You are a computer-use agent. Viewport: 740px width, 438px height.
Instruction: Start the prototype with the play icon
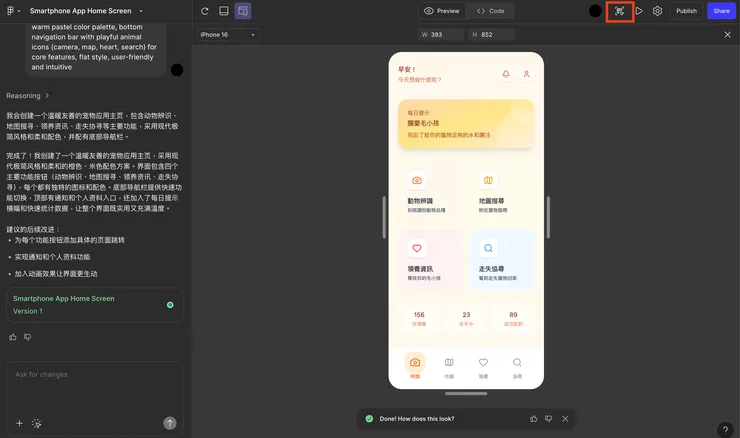[x=639, y=11]
